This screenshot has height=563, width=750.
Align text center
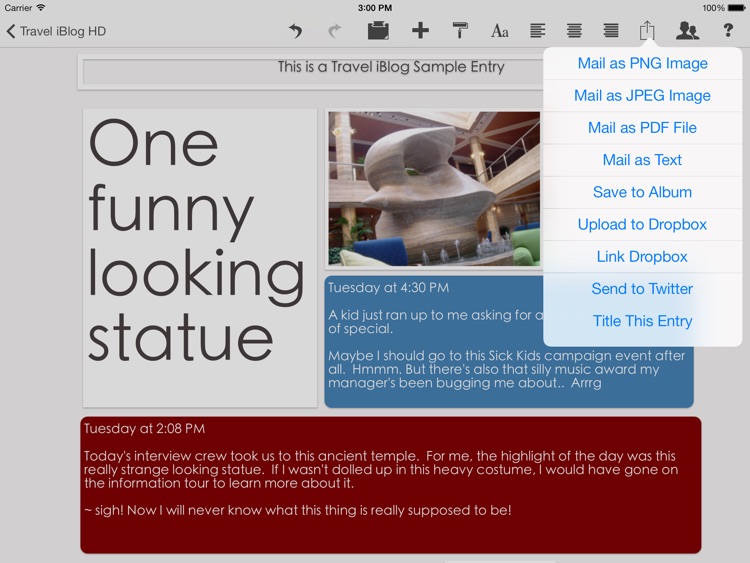[x=574, y=31]
